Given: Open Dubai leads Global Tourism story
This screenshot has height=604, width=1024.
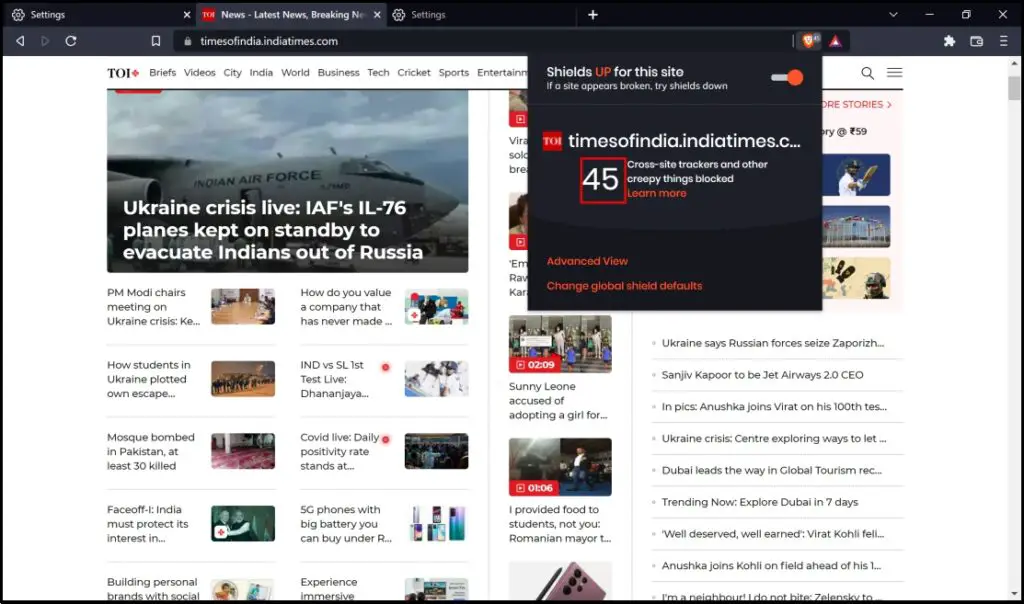Looking at the screenshot, I should (x=771, y=471).
